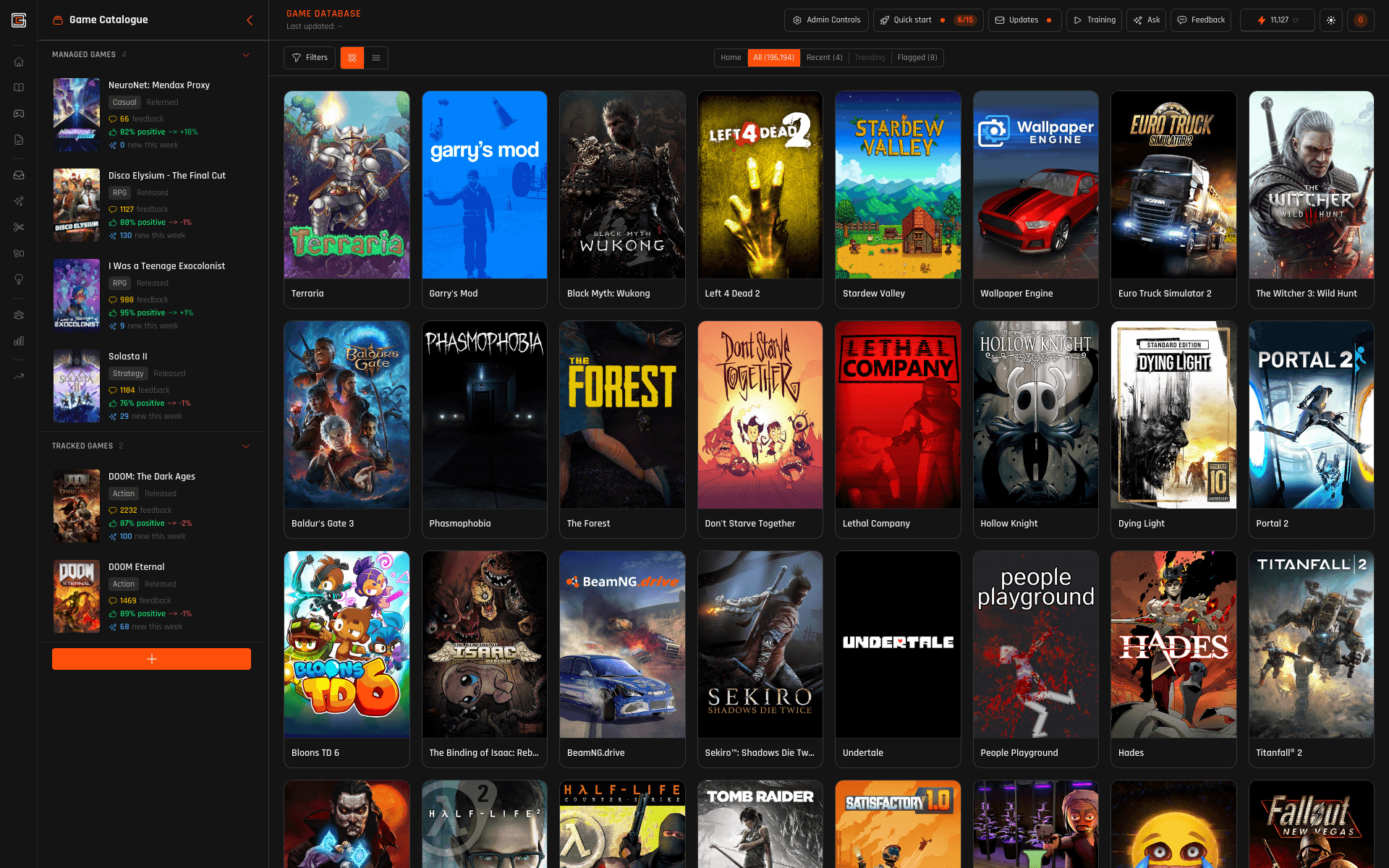Collapse the Tracked Games section
Screen dimensions: 1389x868
[x=246, y=446]
